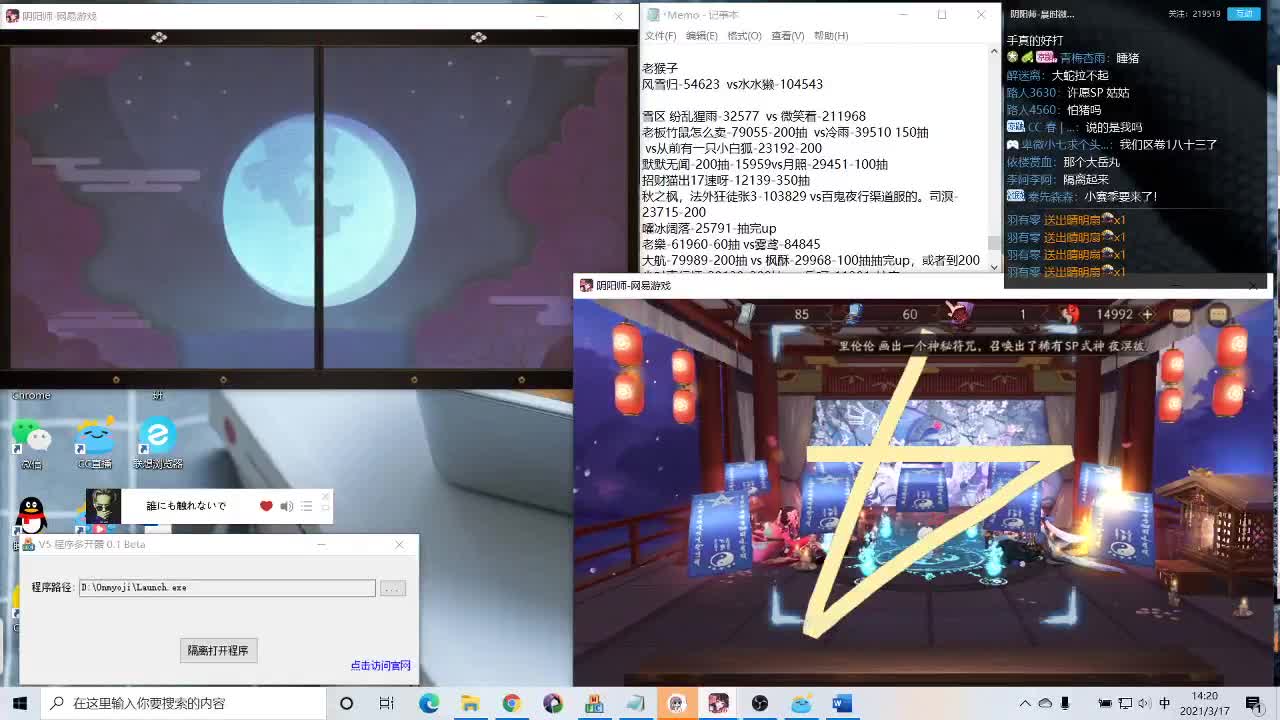This screenshot has width=1280, height=720.
Task: Click the volume icon in system tray
Action: pyautogui.click(x=1145, y=703)
